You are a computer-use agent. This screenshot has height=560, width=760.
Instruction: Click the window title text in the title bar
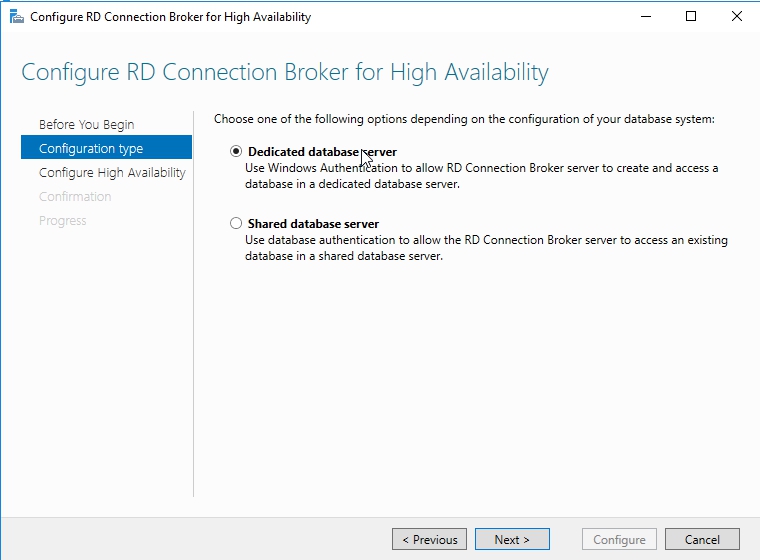(x=171, y=17)
